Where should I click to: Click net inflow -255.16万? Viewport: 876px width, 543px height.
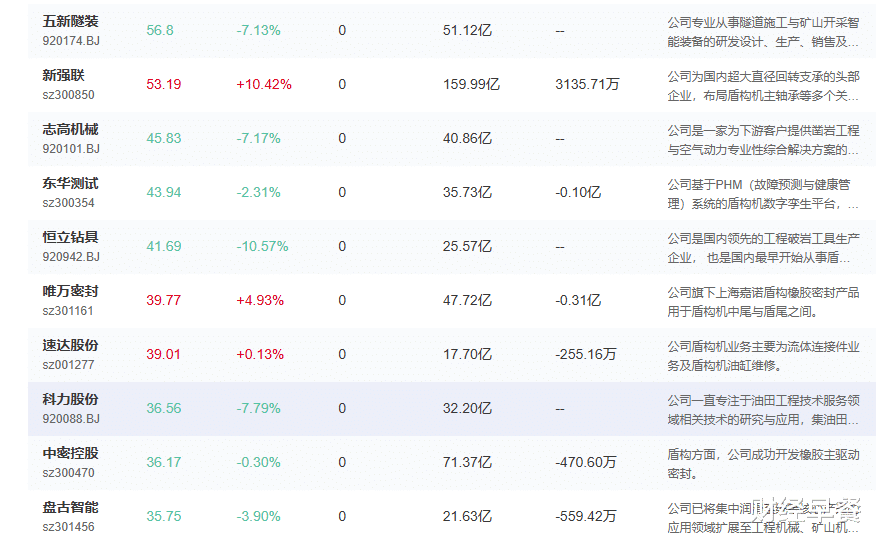tap(585, 354)
